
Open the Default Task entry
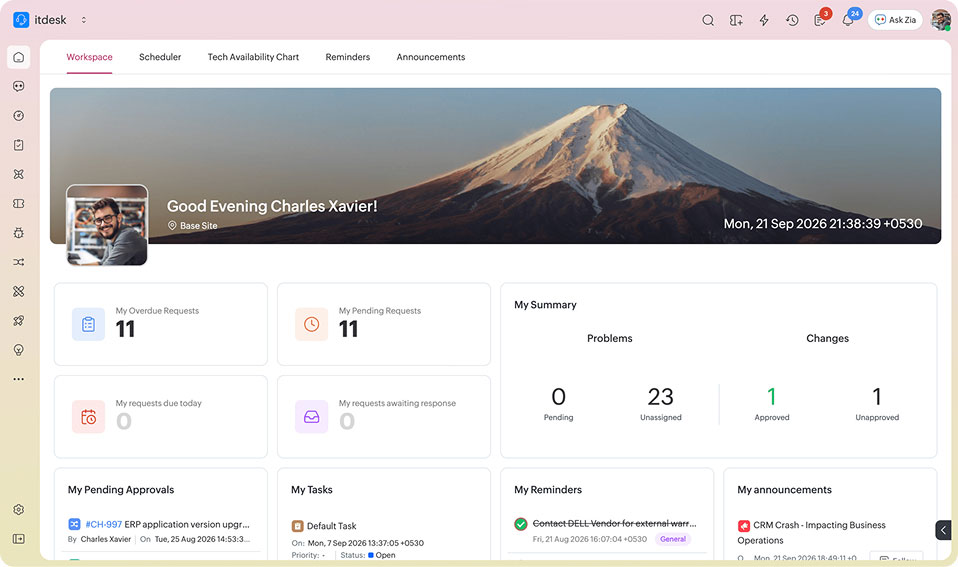331,526
